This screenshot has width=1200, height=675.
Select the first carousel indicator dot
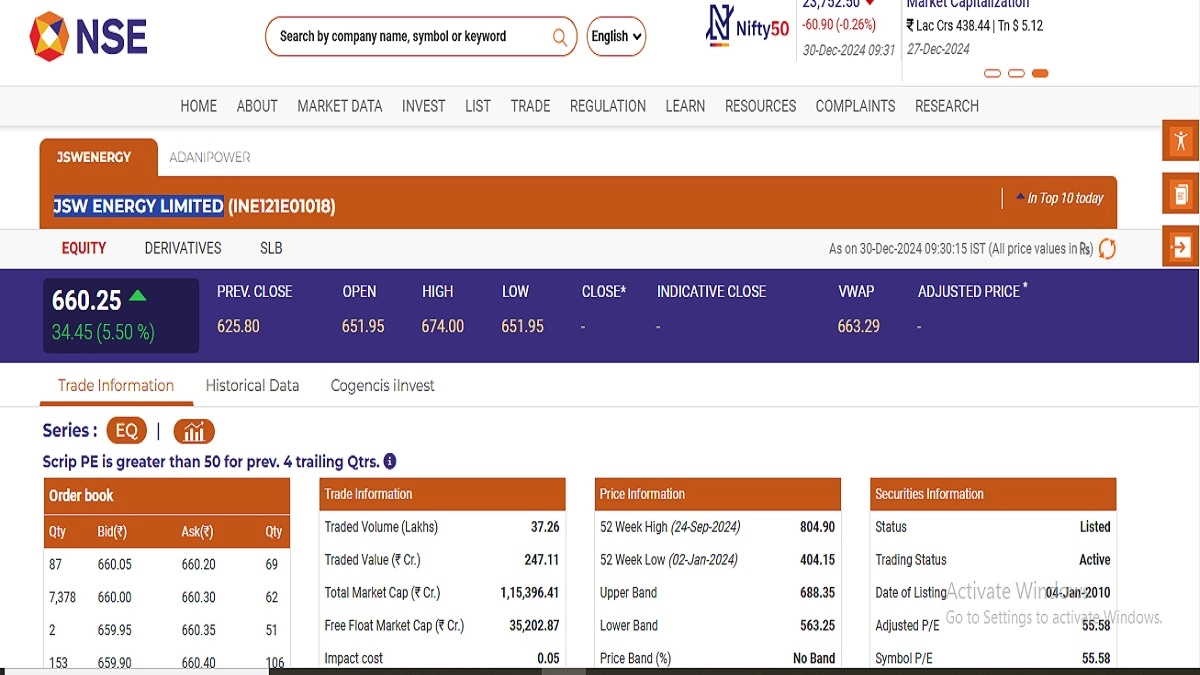992,73
